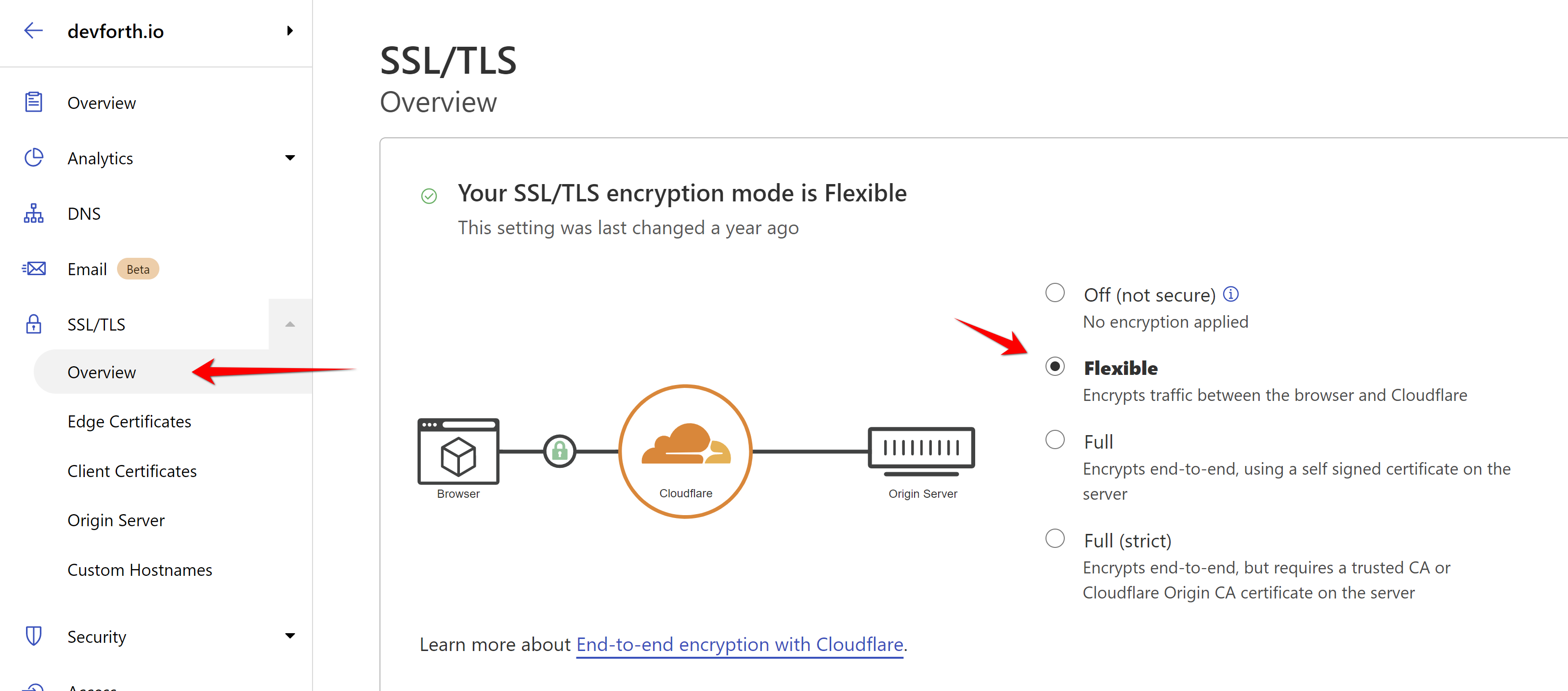1568x691 pixels.
Task: Open the devforth.io account switcher arrow
Action: point(290,30)
